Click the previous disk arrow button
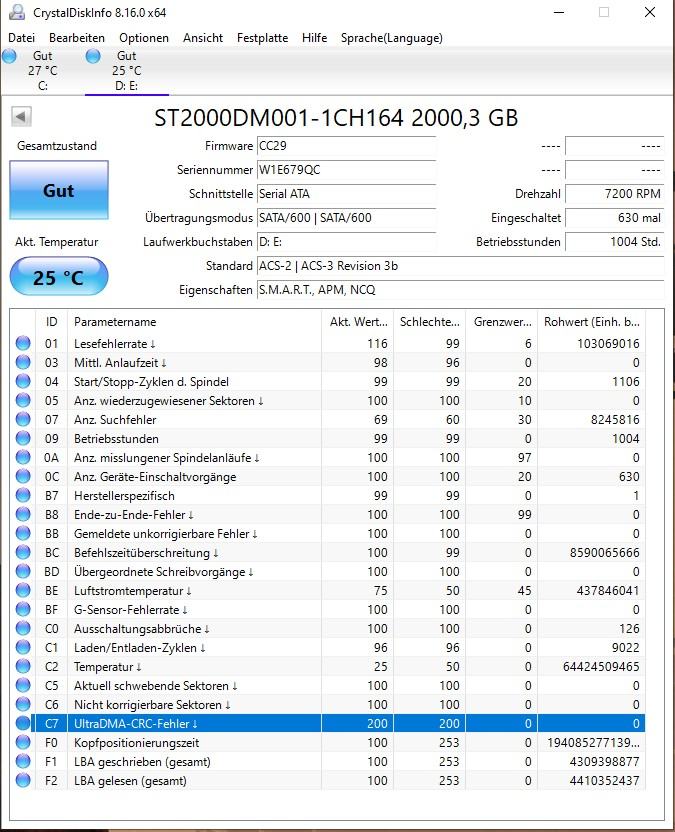675x832 pixels. [21, 116]
